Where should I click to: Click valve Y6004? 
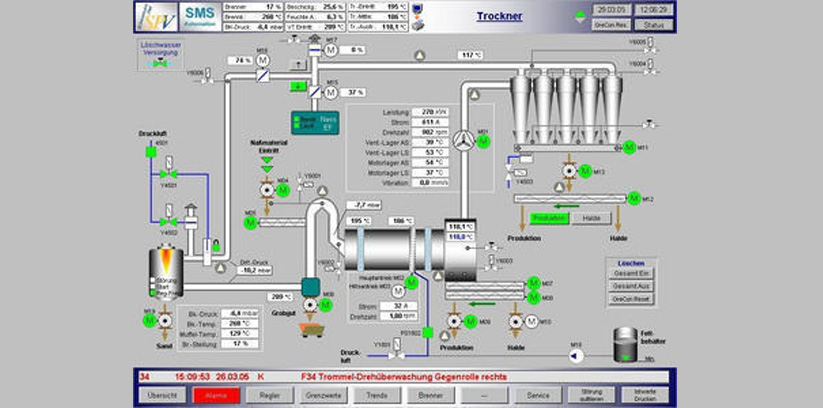pyautogui.click(x=651, y=72)
